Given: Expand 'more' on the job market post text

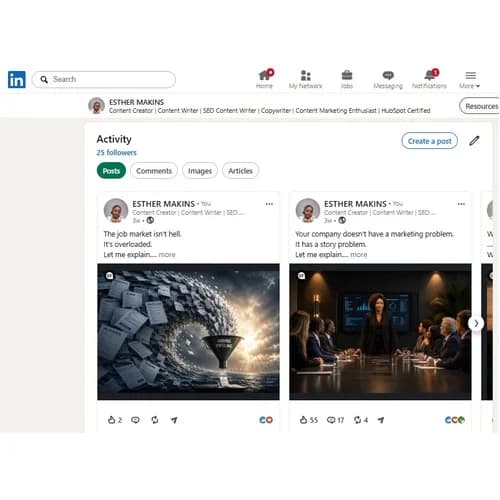Looking at the screenshot, I should 167,255.
